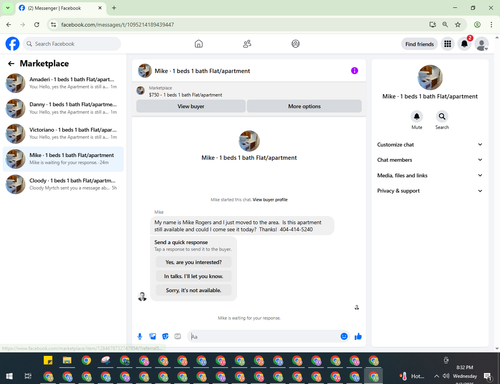Click the browser back arrow

[x=9, y=24]
